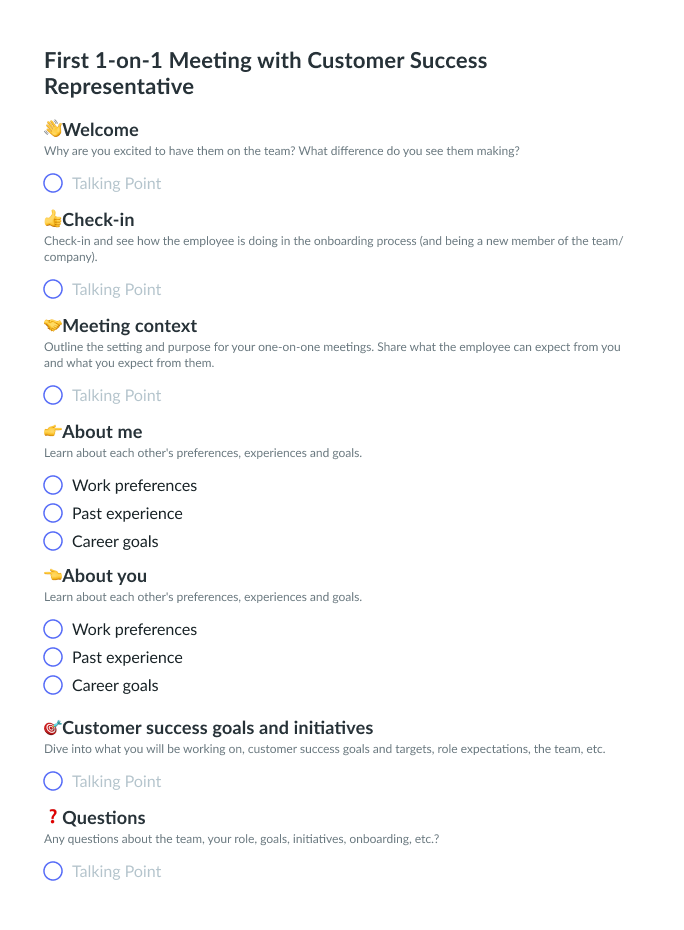Click the Talking Point field under Check-in
Viewport: 684px width, 930px height.
click(x=117, y=289)
